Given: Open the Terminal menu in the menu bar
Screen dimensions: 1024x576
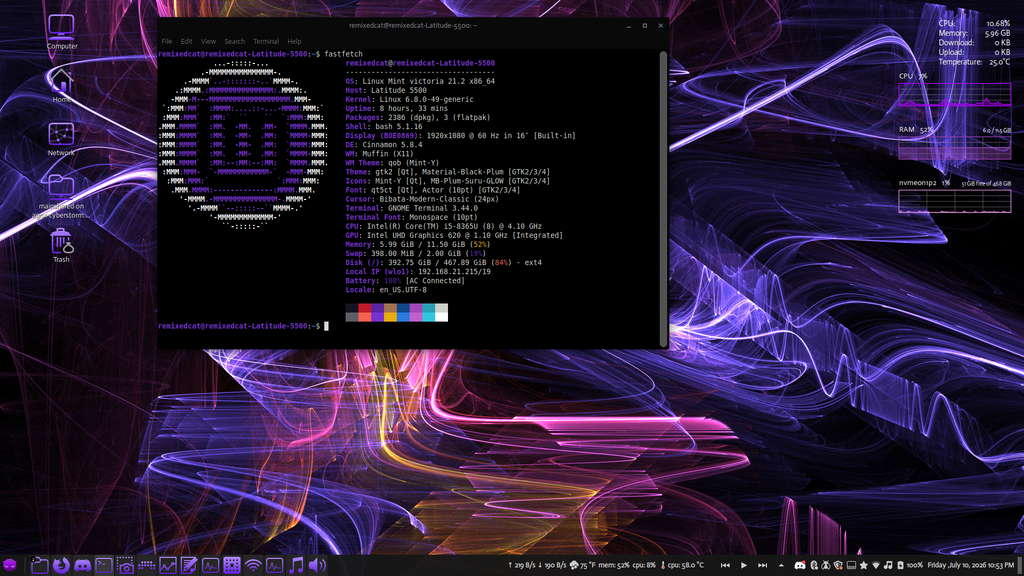Looking at the screenshot, I should point(266,41).
